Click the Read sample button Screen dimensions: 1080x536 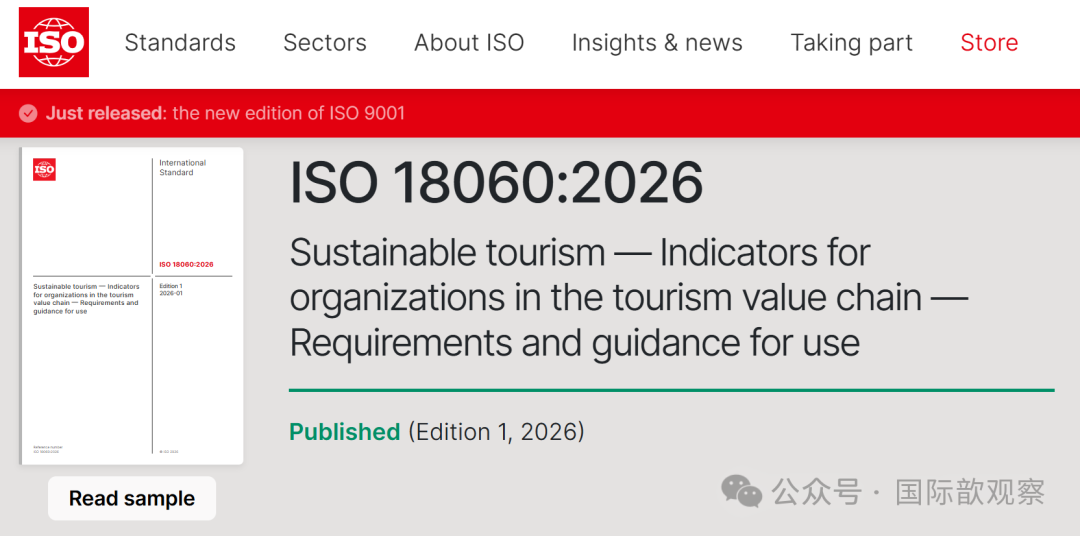pos(132,498)
